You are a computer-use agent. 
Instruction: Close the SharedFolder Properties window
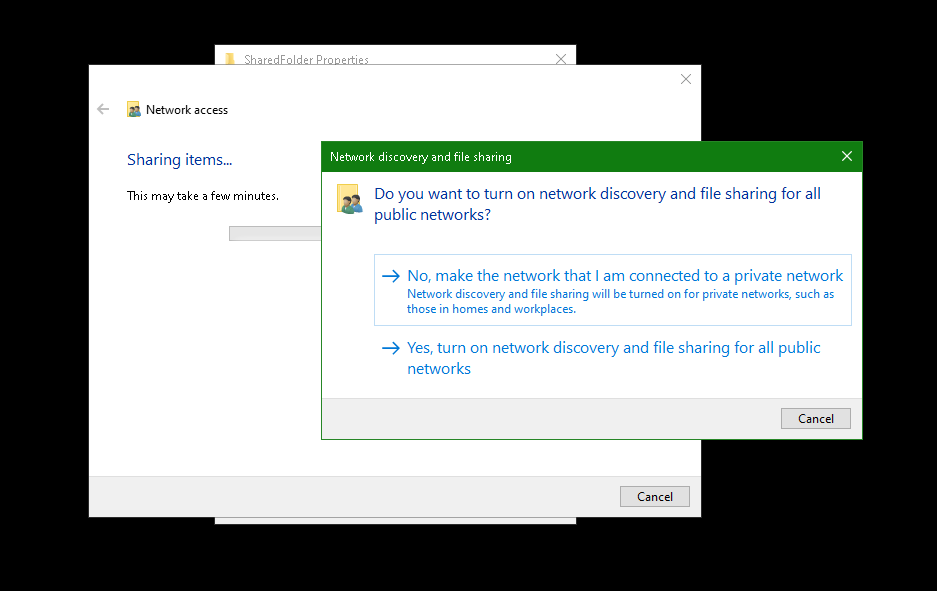(x=561, y=59)
